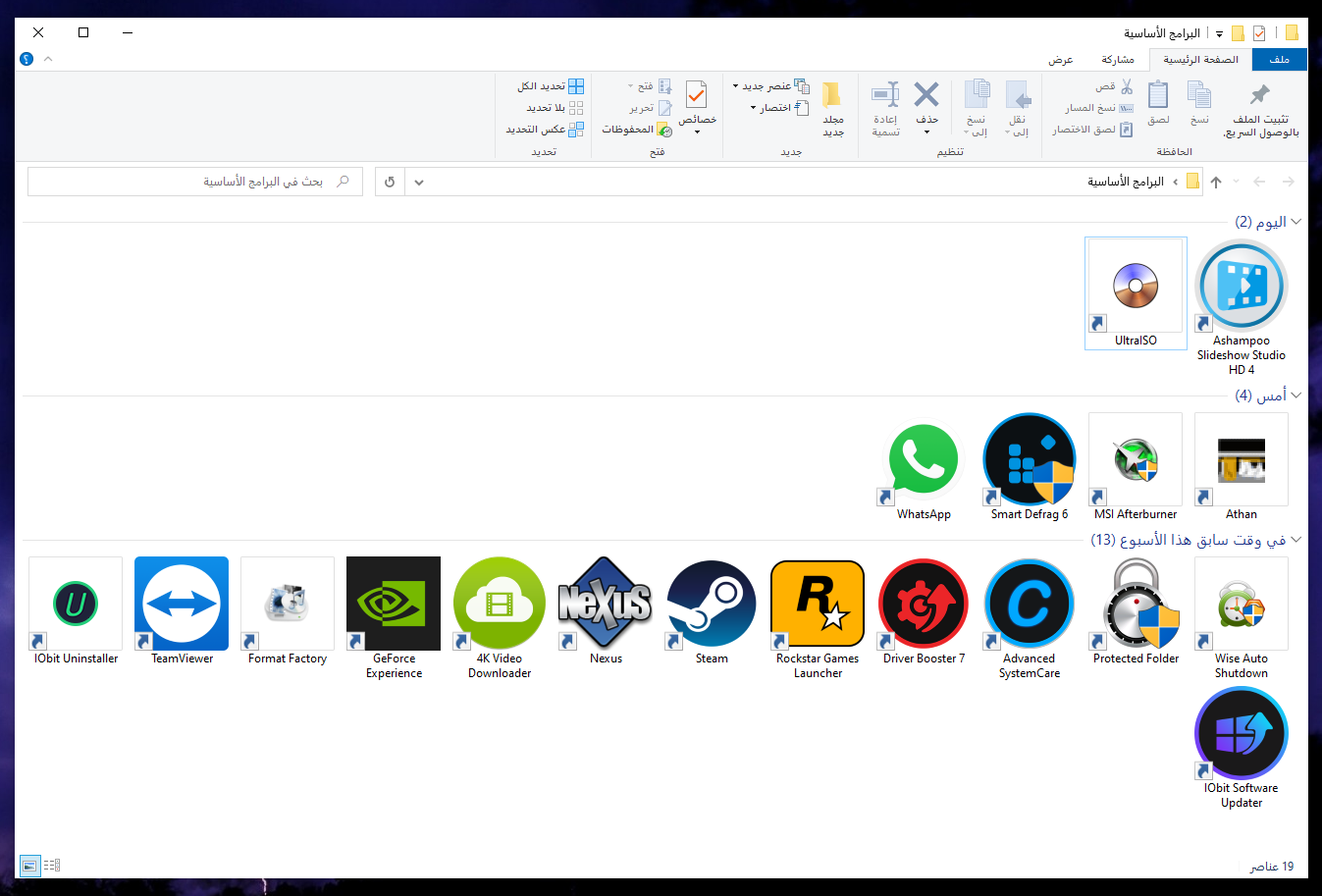Click the Refresh button by the address bar
This screenshot has height=896, width=1322.
tap(391, 183)
